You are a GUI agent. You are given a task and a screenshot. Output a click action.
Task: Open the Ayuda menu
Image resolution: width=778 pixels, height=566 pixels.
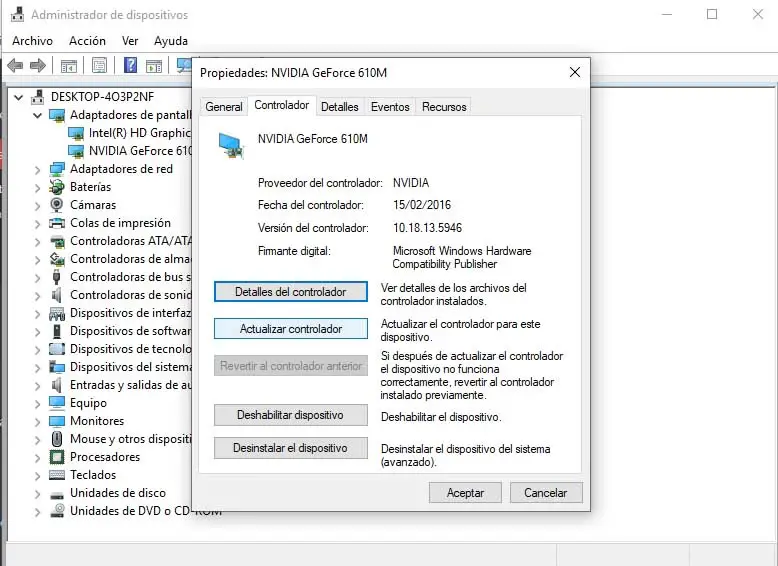click(x=171, y=41)
